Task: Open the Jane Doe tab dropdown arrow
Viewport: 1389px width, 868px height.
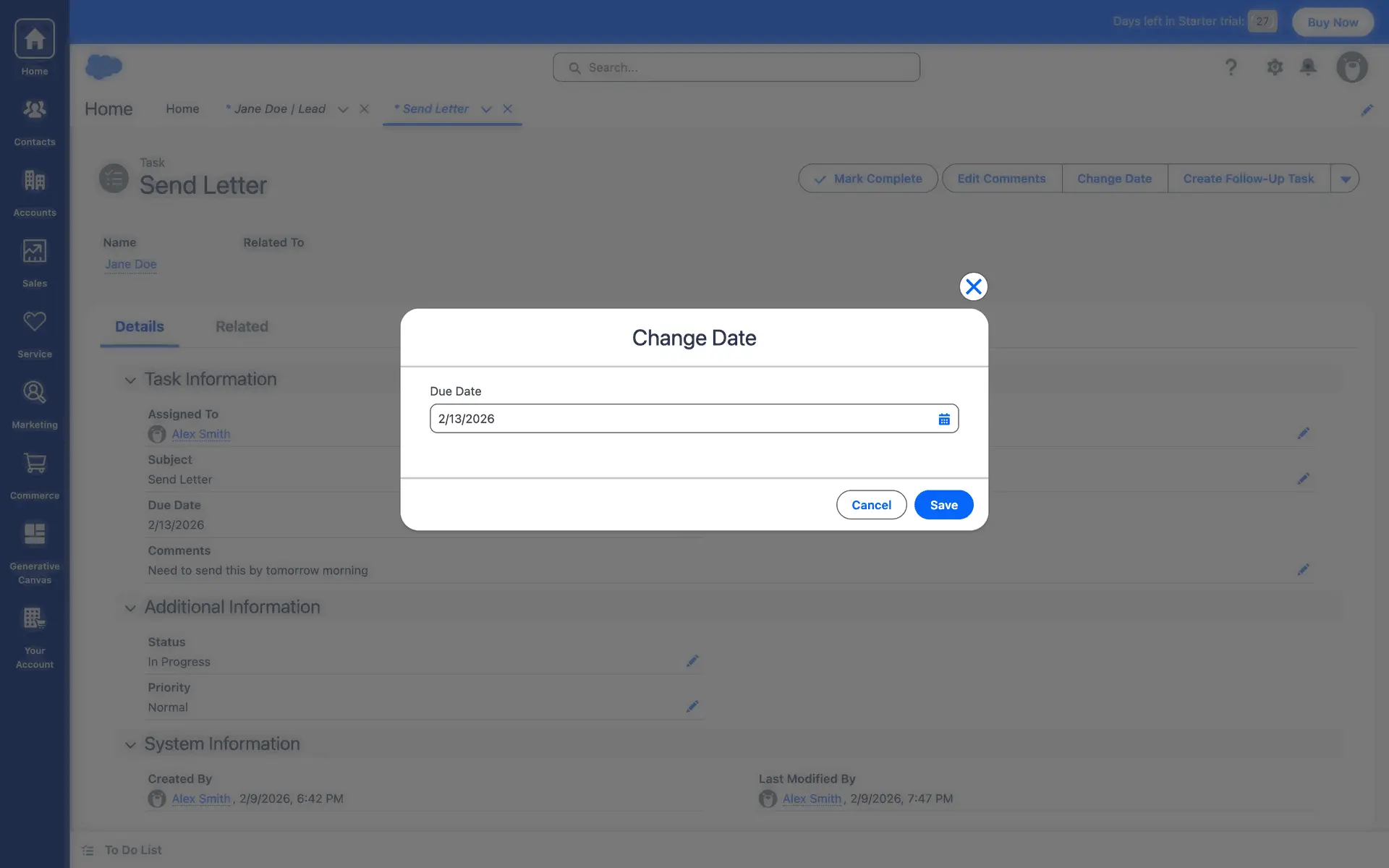Action: 343,109
